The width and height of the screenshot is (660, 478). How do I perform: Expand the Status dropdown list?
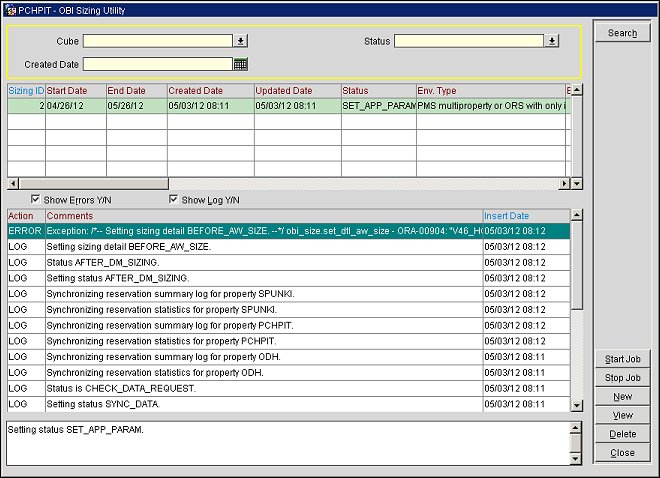click(x=551, y=41)
